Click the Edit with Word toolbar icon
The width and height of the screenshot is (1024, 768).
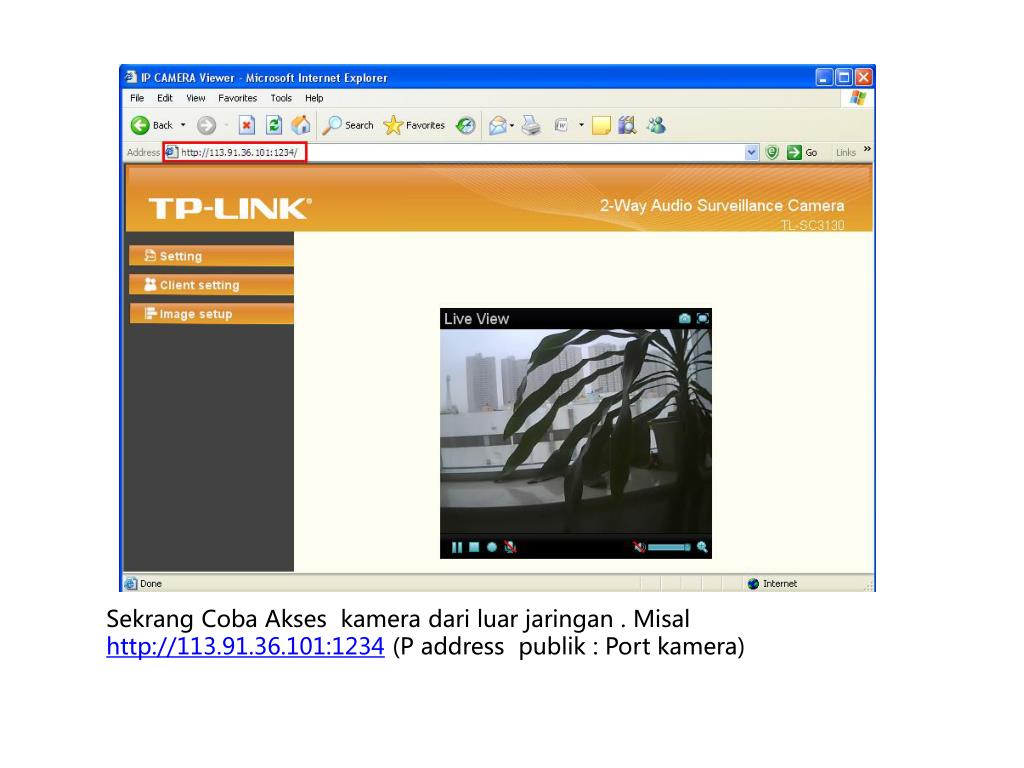point(561,125)
